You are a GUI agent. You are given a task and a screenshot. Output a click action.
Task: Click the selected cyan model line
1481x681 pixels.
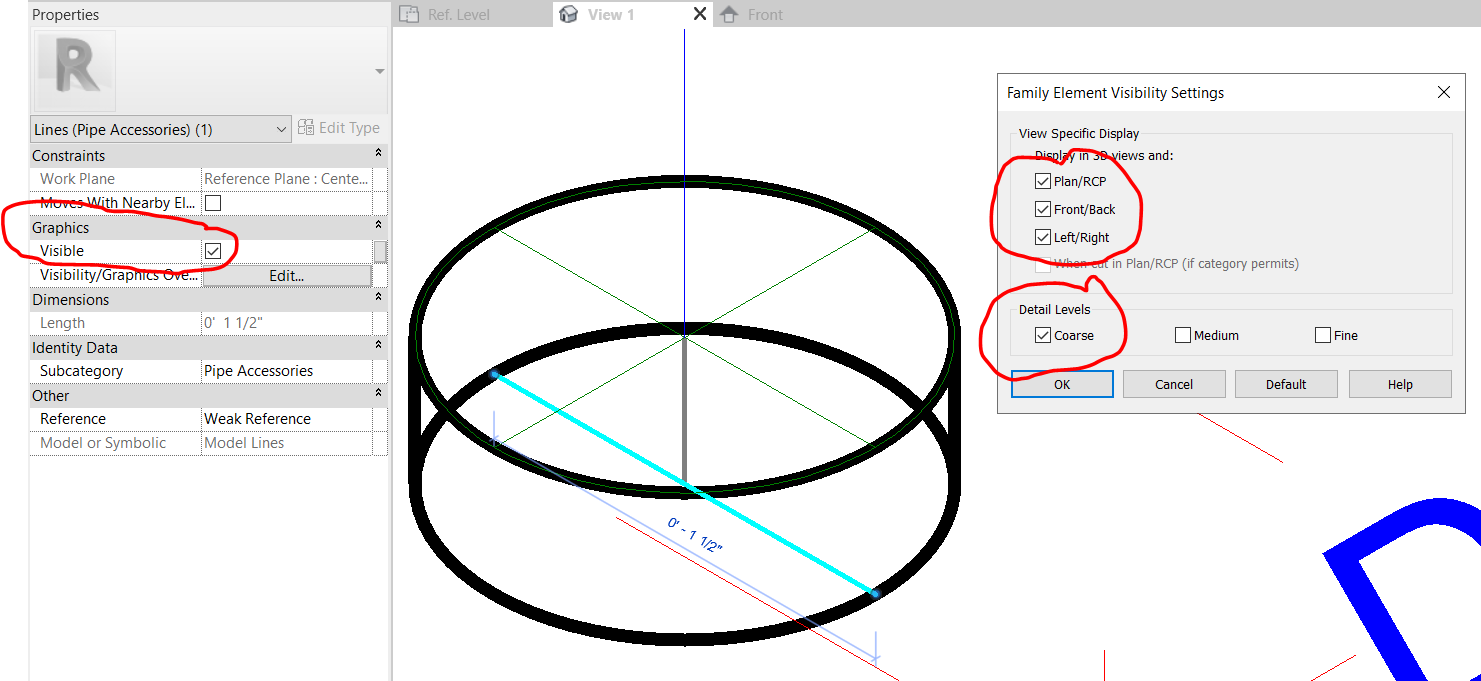pyautogui.click(x=684, y=484)
